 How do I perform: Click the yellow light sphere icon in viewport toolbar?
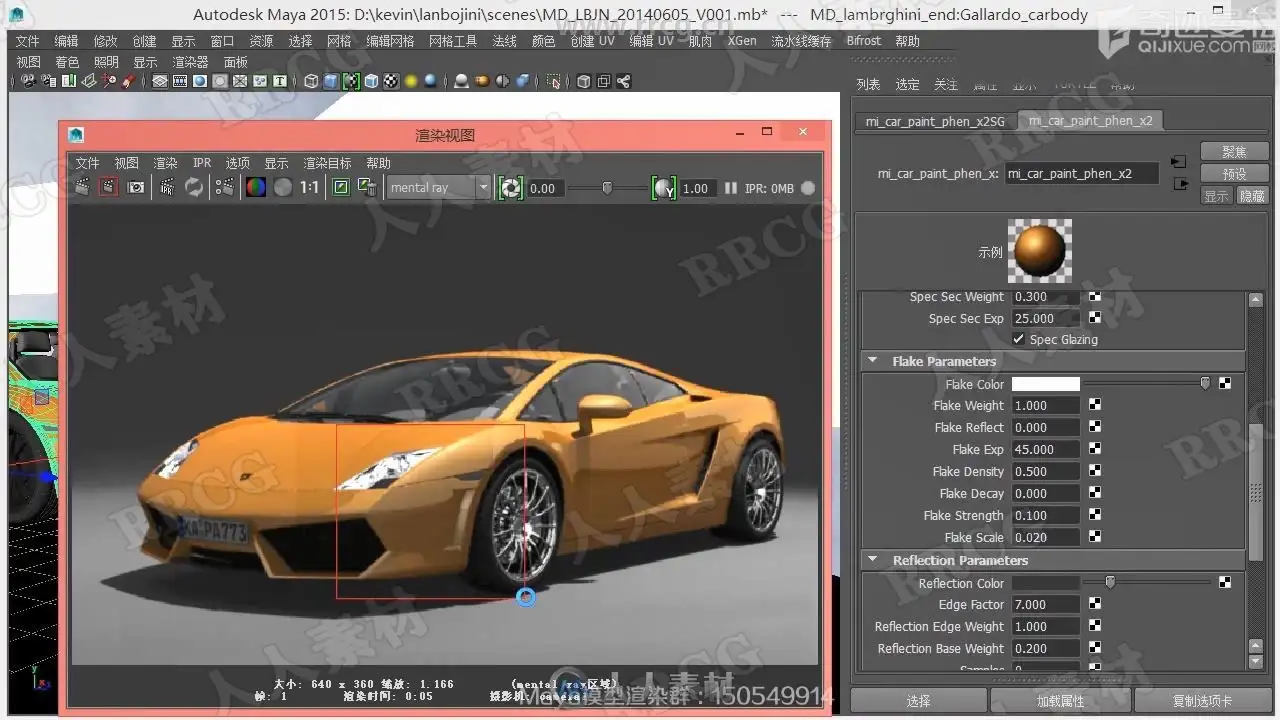(411, 81)
